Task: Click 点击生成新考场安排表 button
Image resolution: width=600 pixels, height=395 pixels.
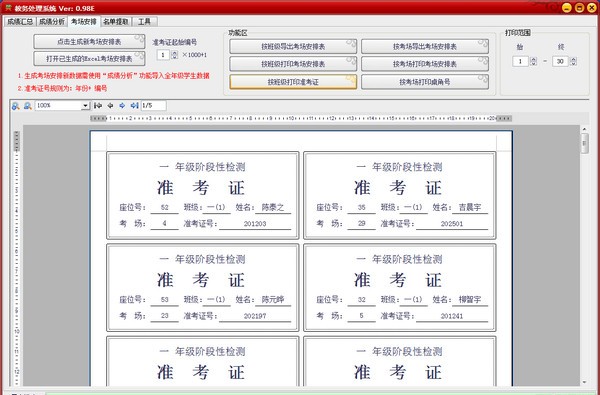Action: tap(89, 42)
